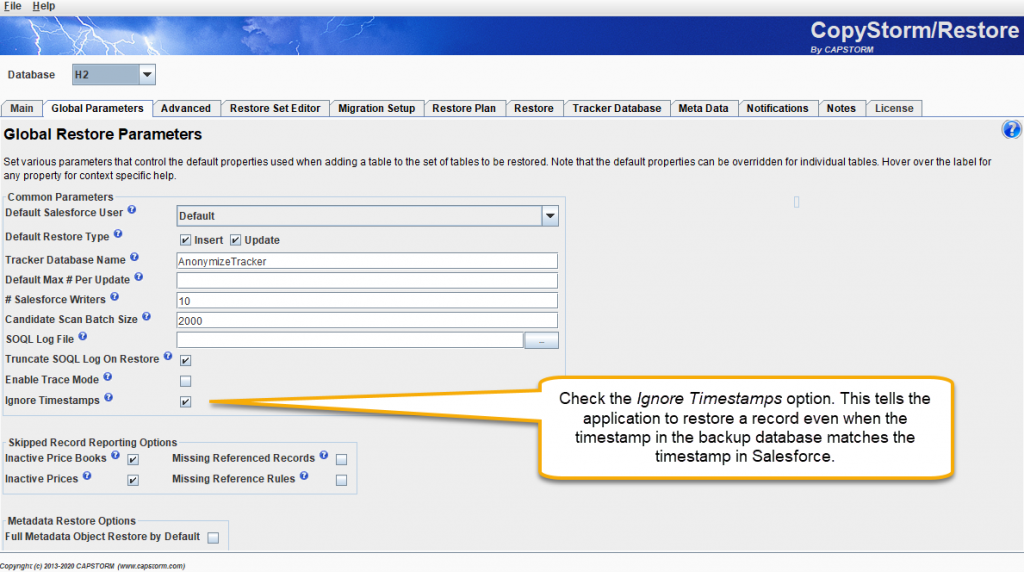Click help icon next to SOQL Log File
The width and height of the screenshot is (1024, 572).
[x=83, y=336]
